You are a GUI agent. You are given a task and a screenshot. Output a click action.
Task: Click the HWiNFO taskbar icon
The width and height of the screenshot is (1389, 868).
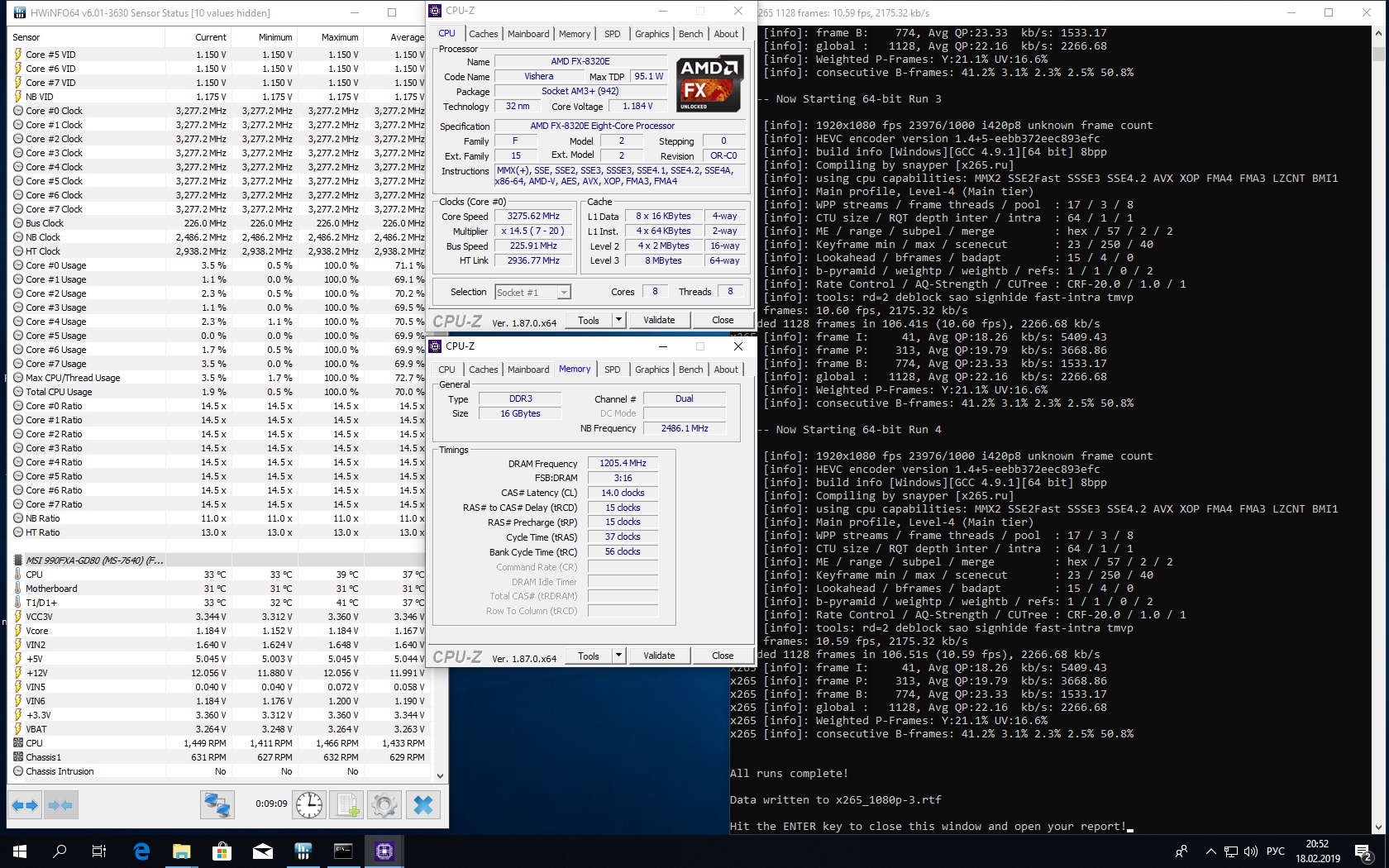coord(303,851)
